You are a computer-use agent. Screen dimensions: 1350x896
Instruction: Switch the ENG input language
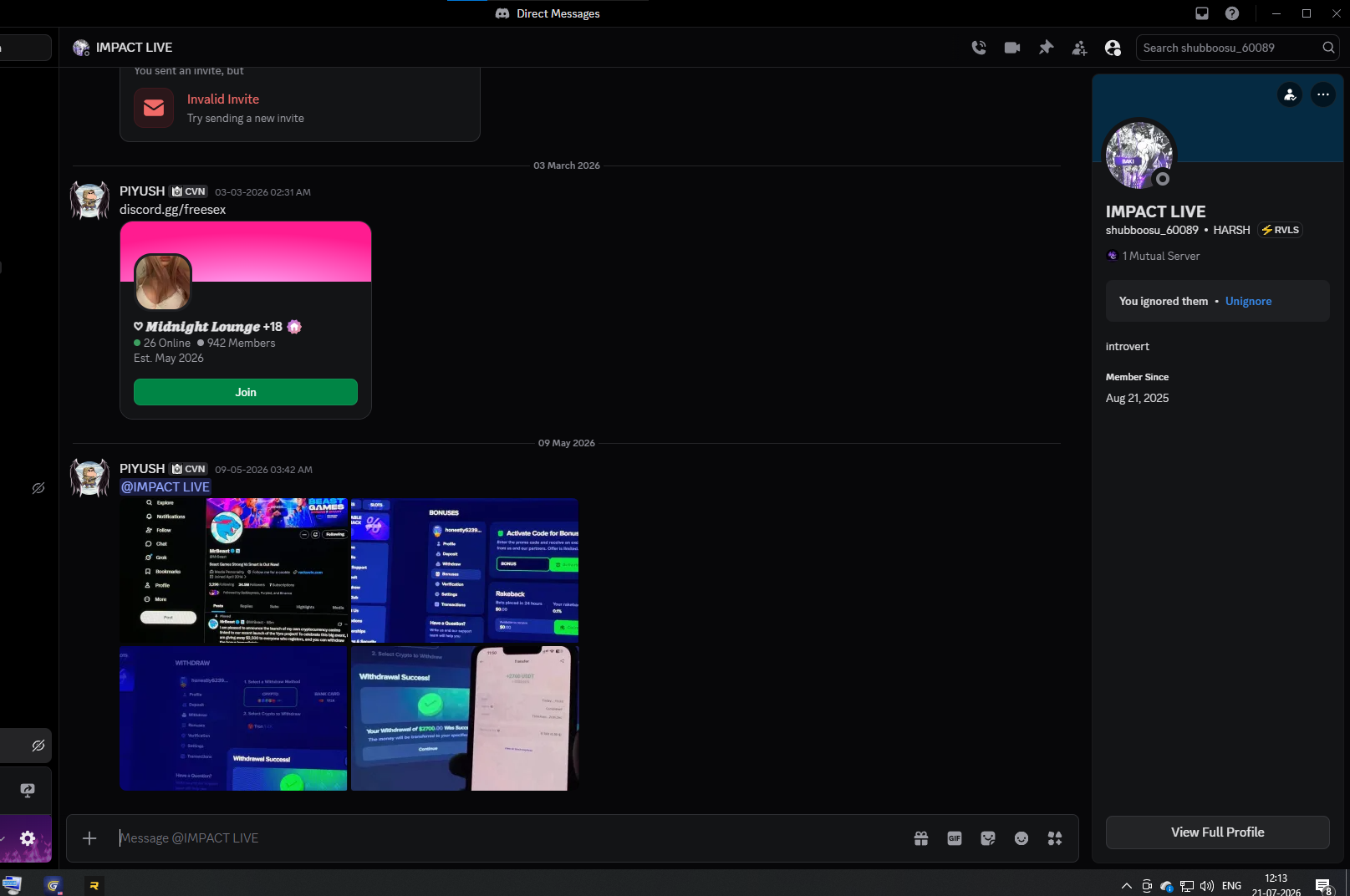pyautogui.click(x=1231, y=886)
